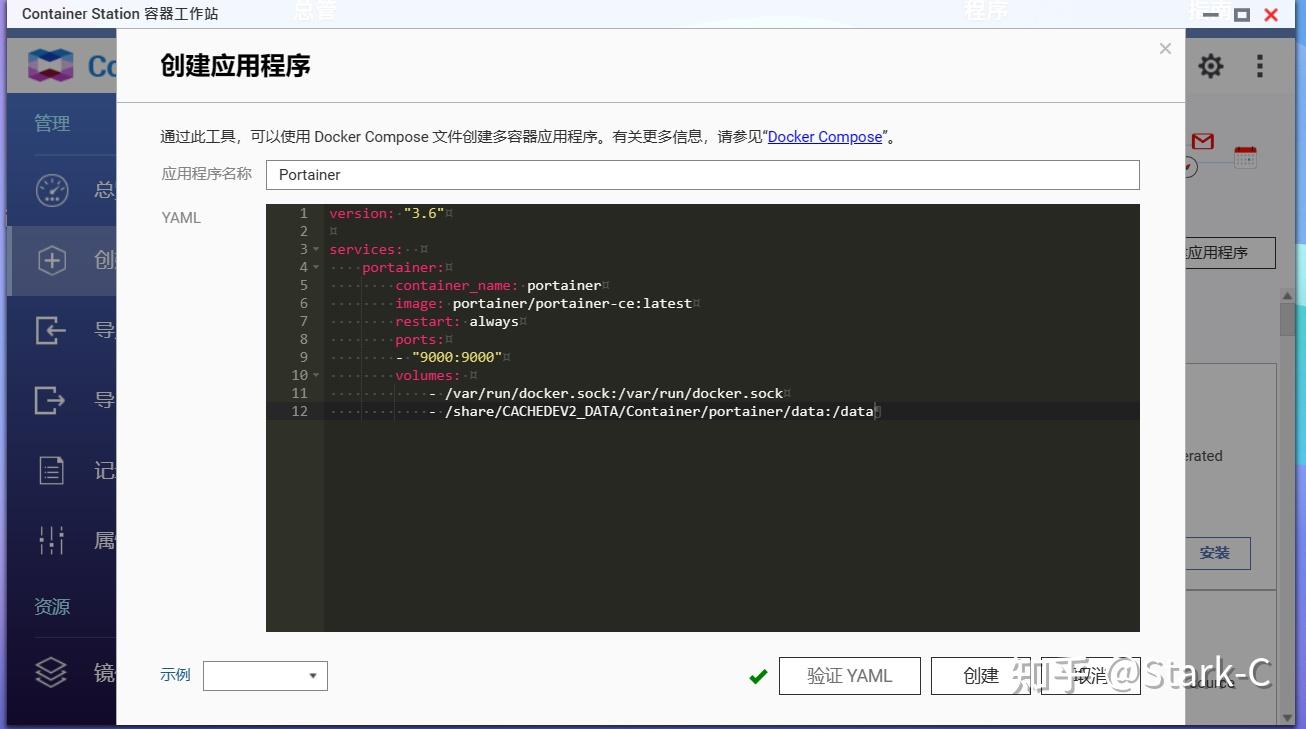1306x729 pixels.
Task: Open the 镜像 images icon under 资源
Action: tap(51, 672)
